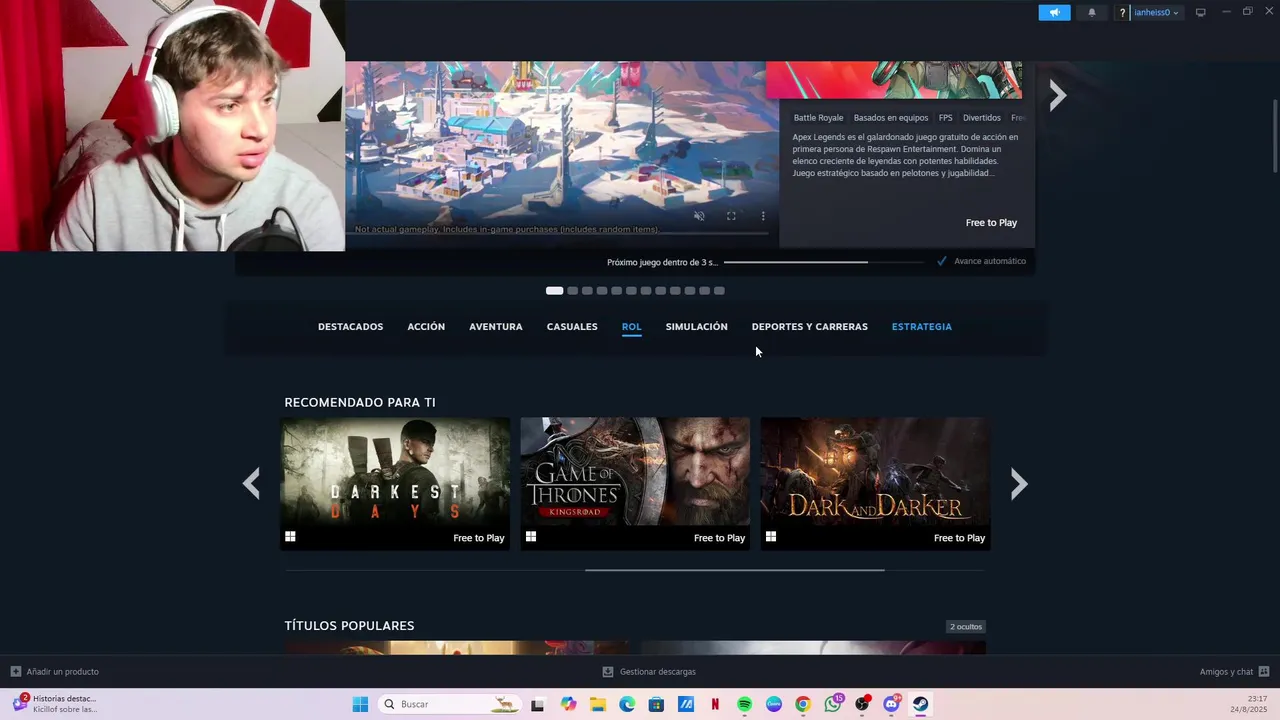
Task: Open the trailer's three-dot options menu
Action: (x=763, y=216)
